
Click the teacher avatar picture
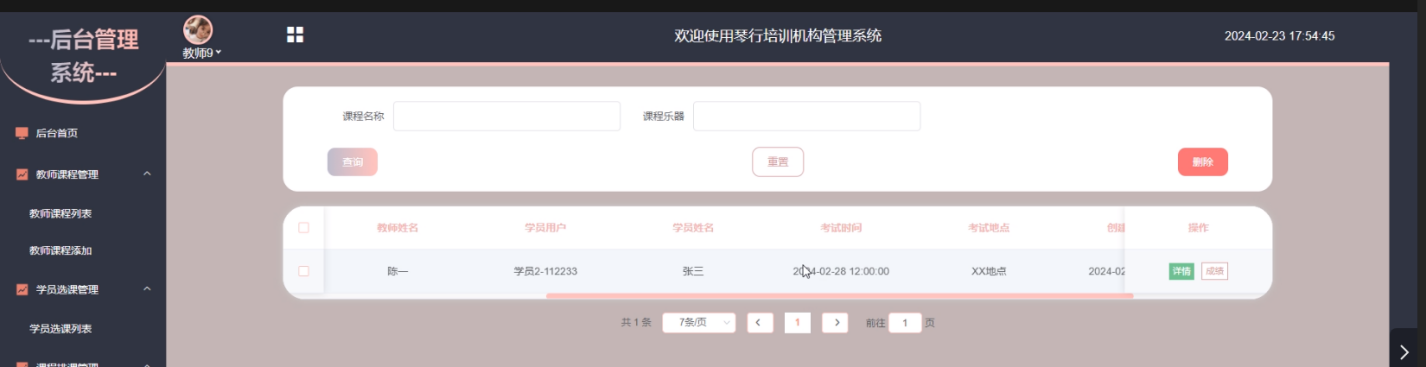pos(198,29)
